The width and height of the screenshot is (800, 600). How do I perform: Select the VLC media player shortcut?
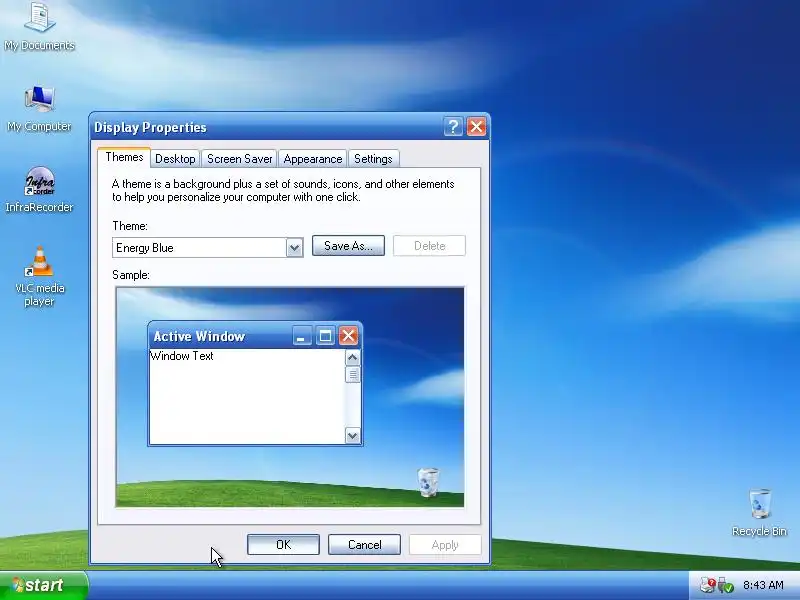point(39,277)
